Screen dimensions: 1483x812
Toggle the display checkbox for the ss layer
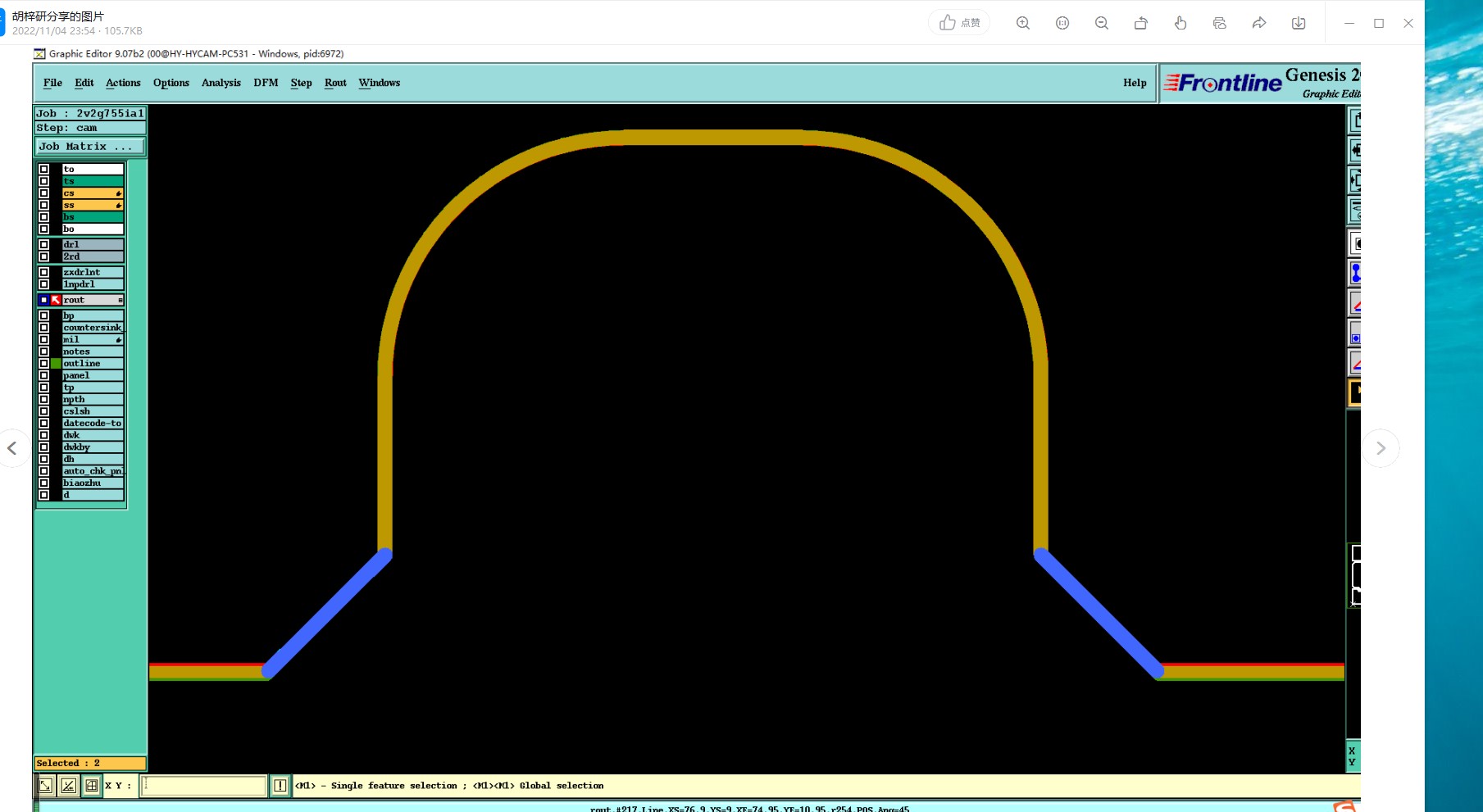point(44,205)
